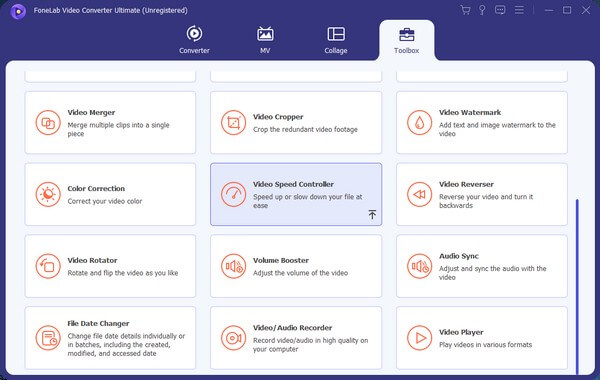The width and height of the screenshot is (600, 380).
Task: Click the Video Rotator title
Action: (92, 260)
